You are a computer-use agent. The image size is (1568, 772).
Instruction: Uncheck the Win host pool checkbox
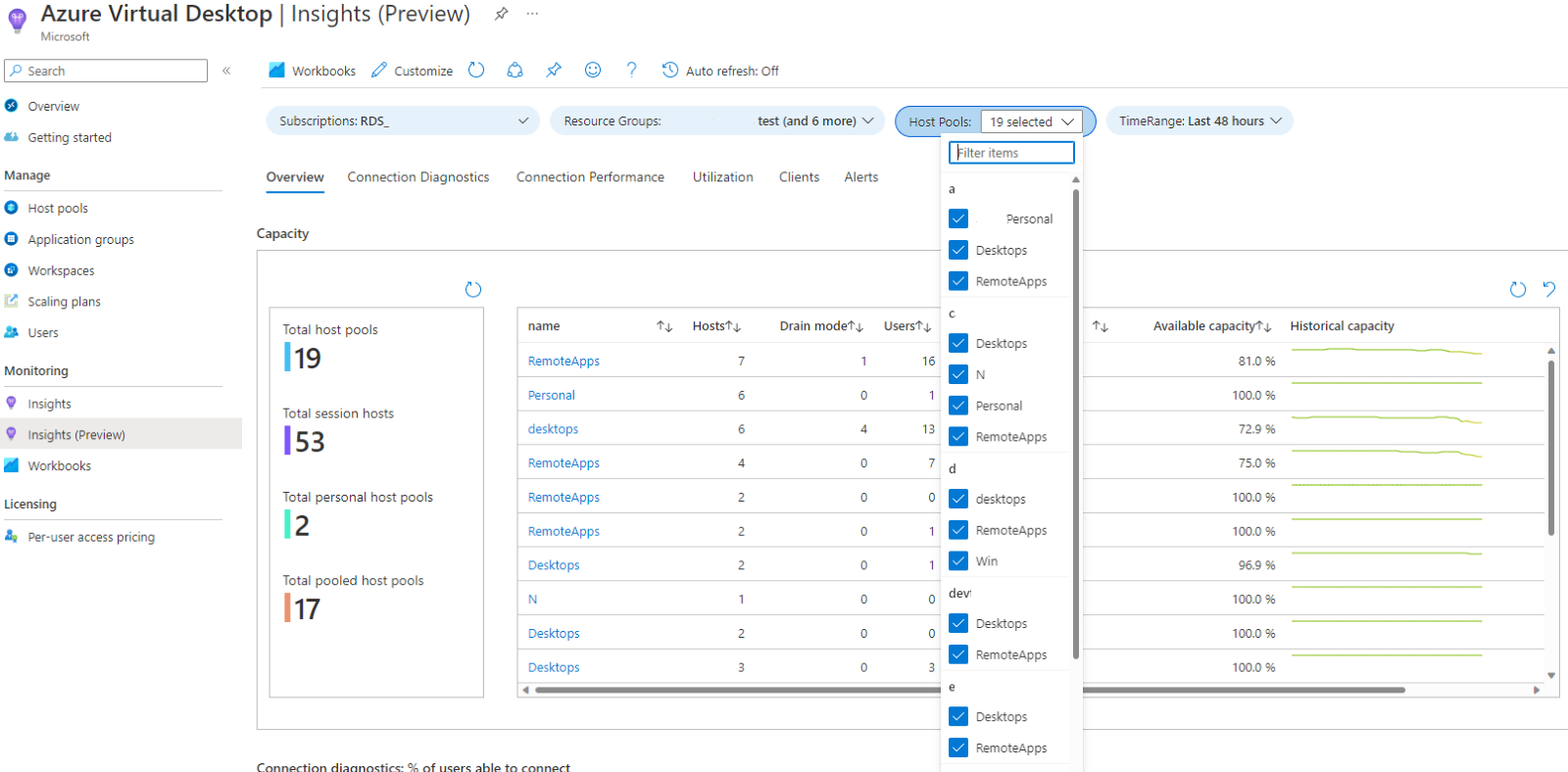958,561
